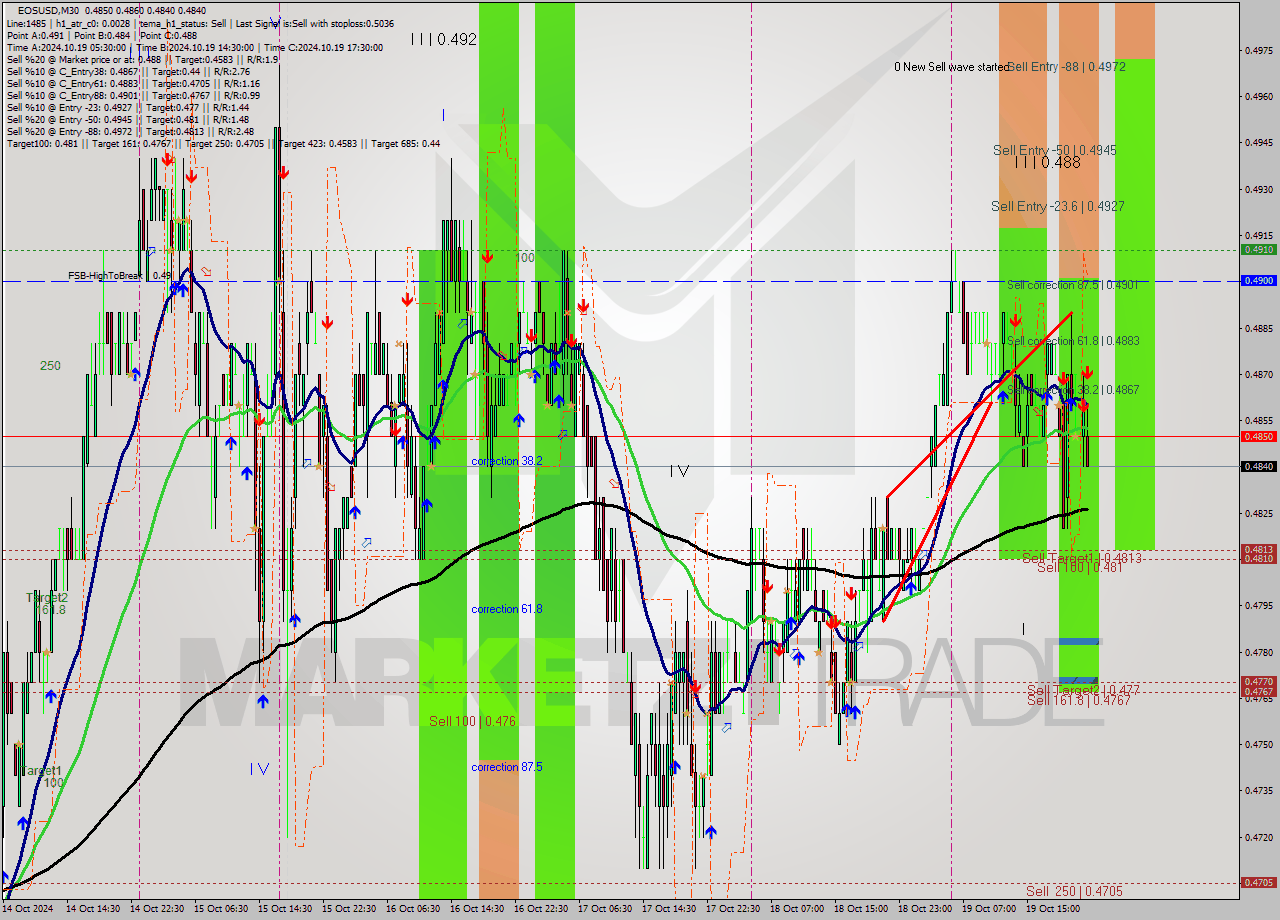Click the 'Sell 250 | 0.4705' label

click(1074, 891)
